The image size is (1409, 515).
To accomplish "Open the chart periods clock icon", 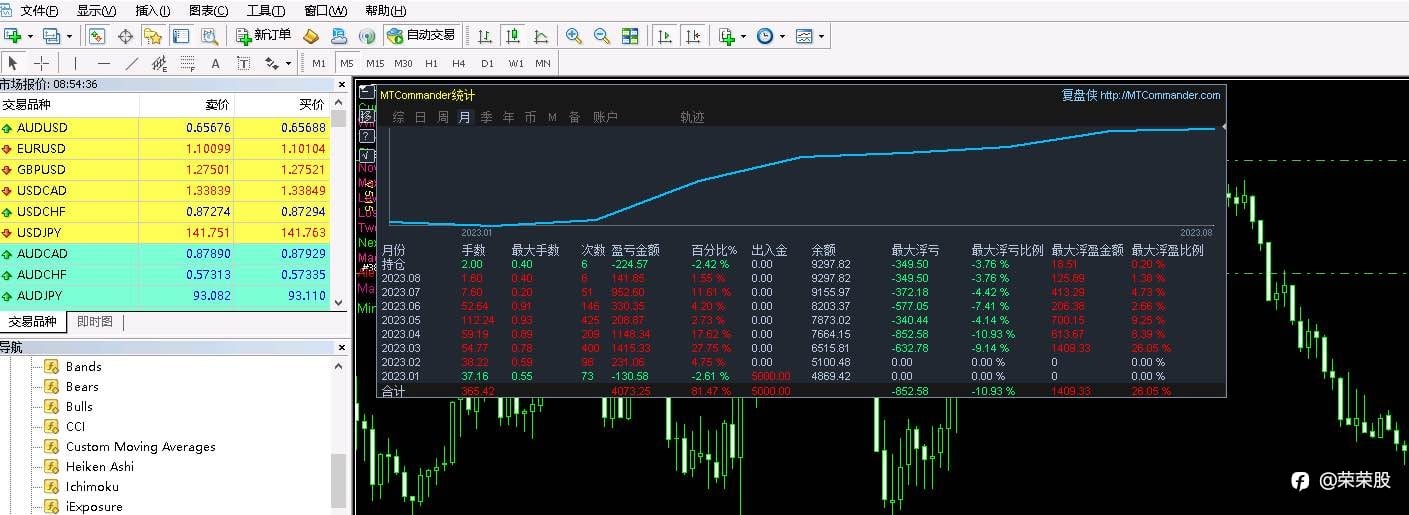I will point(765,36).
